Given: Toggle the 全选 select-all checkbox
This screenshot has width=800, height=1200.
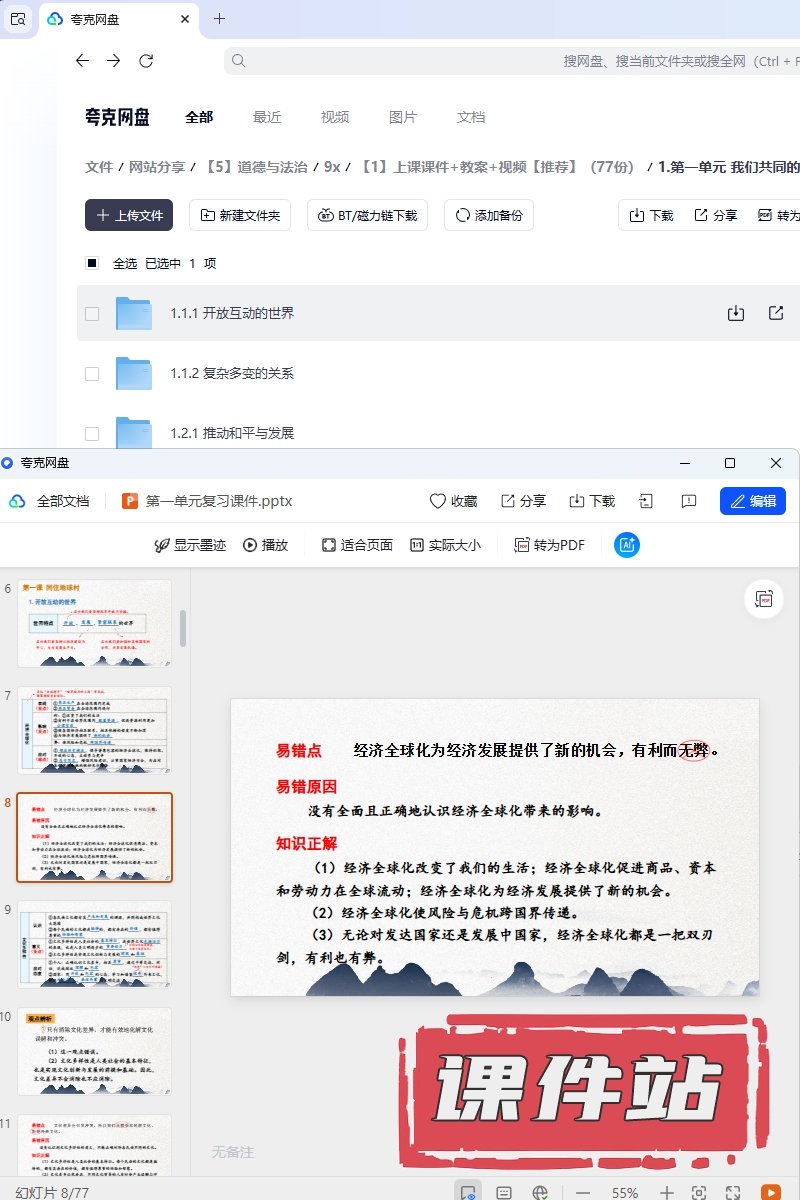Looking at the screenshot, I should pyautogui.click(x=92, y=263).
